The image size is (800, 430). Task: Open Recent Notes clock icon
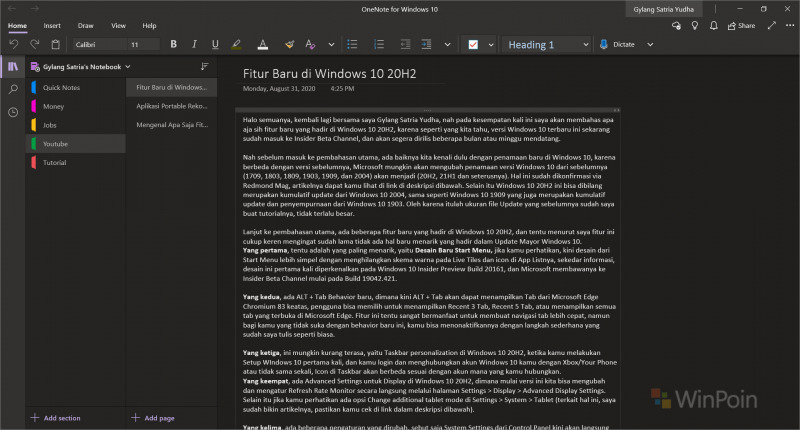point(13,112)
